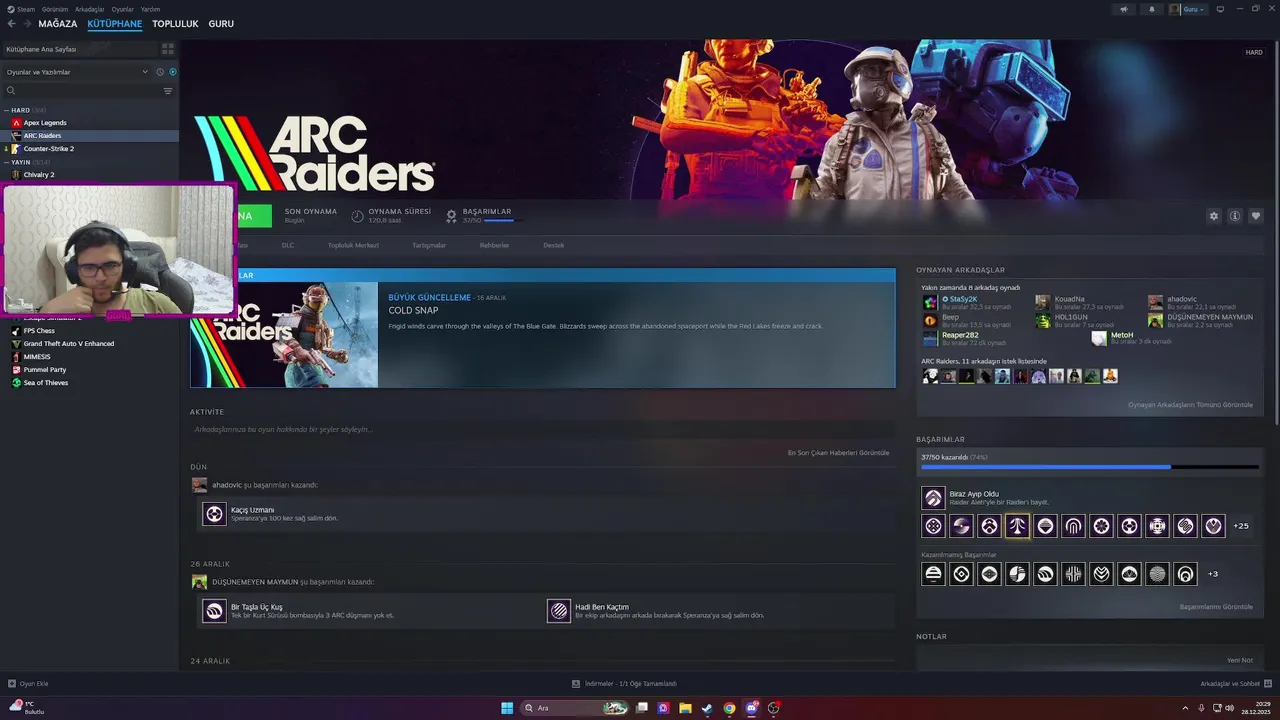Click the recent activity clock filter icon
Screen dimensions: 1280x720
(x=159, y=72)
